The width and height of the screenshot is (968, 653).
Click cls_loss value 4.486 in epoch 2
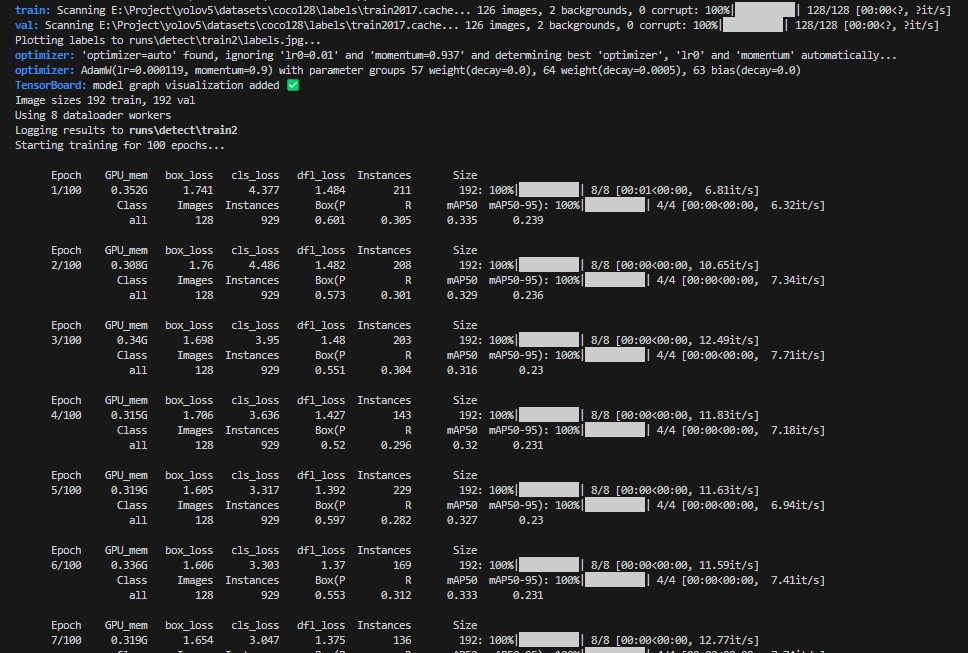coord(263,265)
